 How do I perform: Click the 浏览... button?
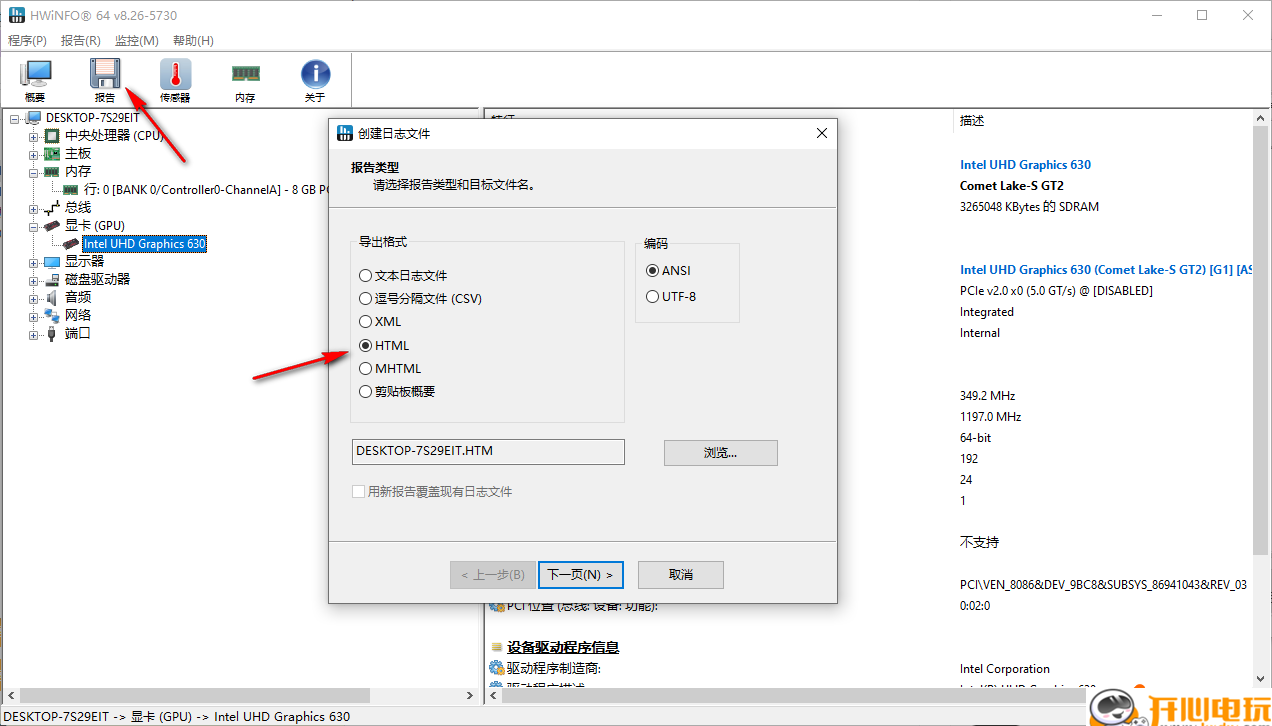720,452
